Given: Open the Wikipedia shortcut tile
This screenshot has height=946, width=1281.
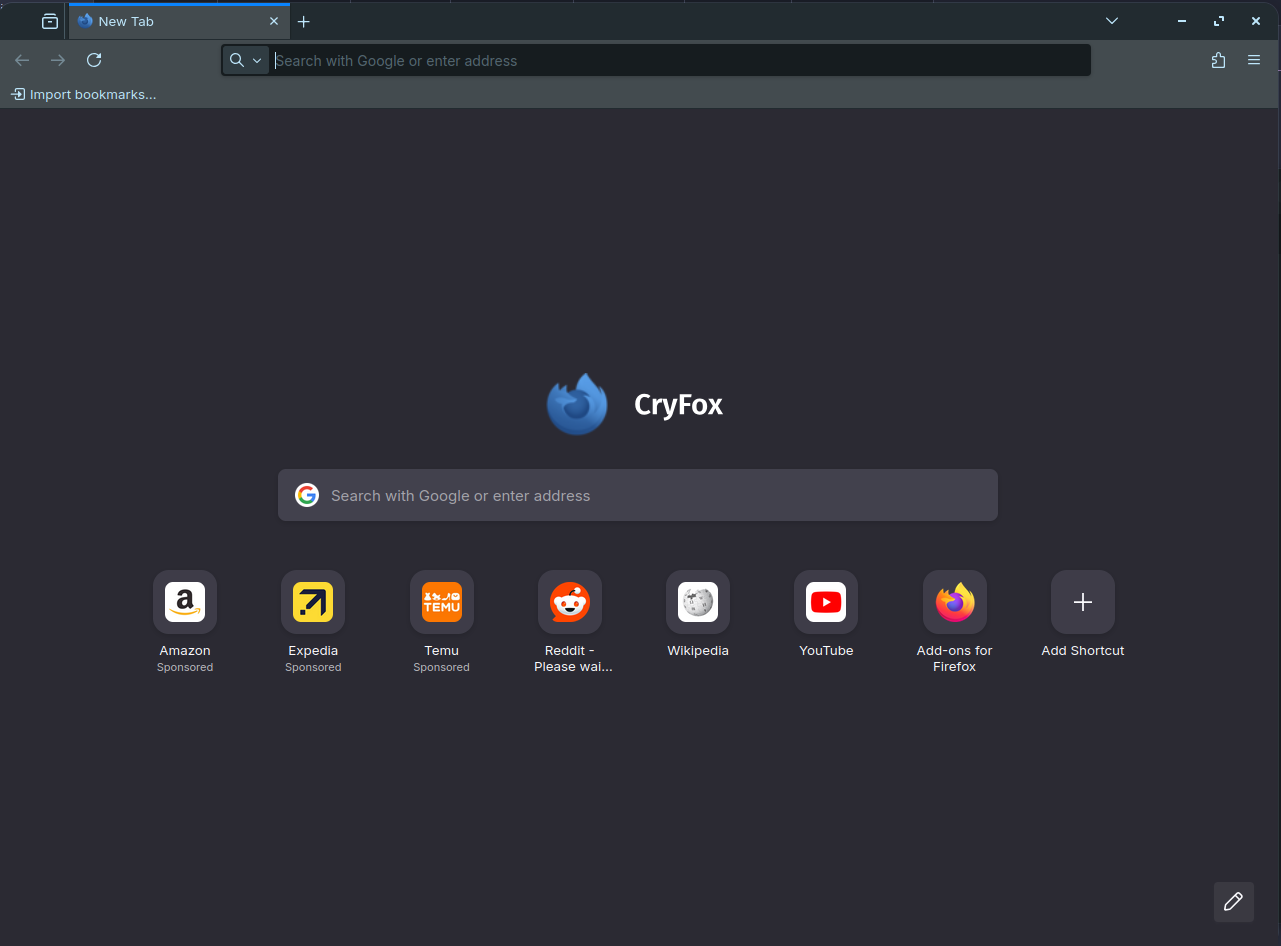Looking at the screenshot, I should click(698, 602).
